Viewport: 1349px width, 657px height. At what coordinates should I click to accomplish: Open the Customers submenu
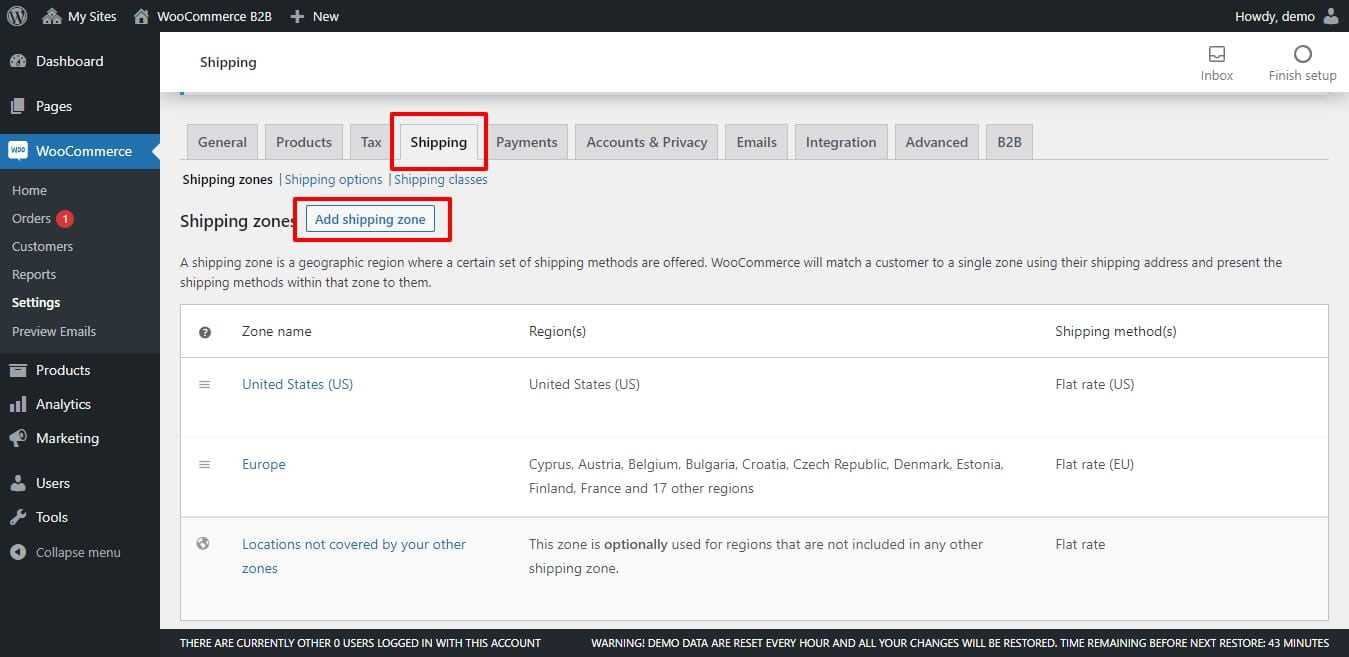42,246
